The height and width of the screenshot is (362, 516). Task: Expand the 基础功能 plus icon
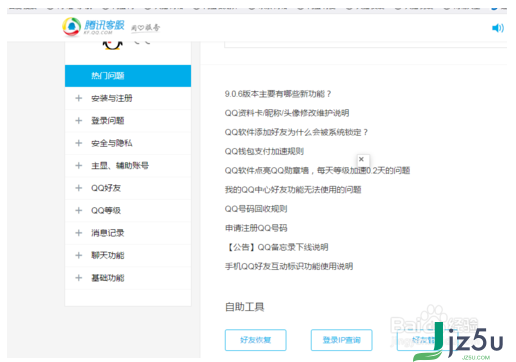(79, 278)
